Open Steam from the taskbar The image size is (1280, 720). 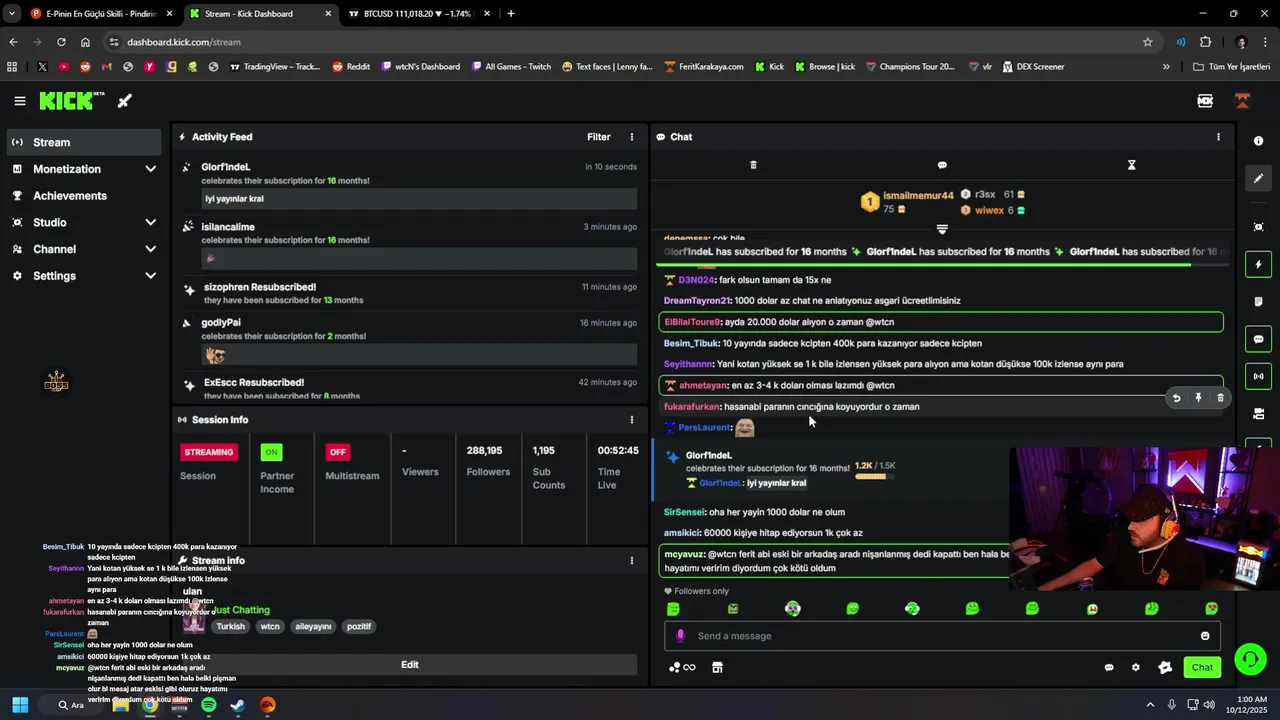pos(238,705)
